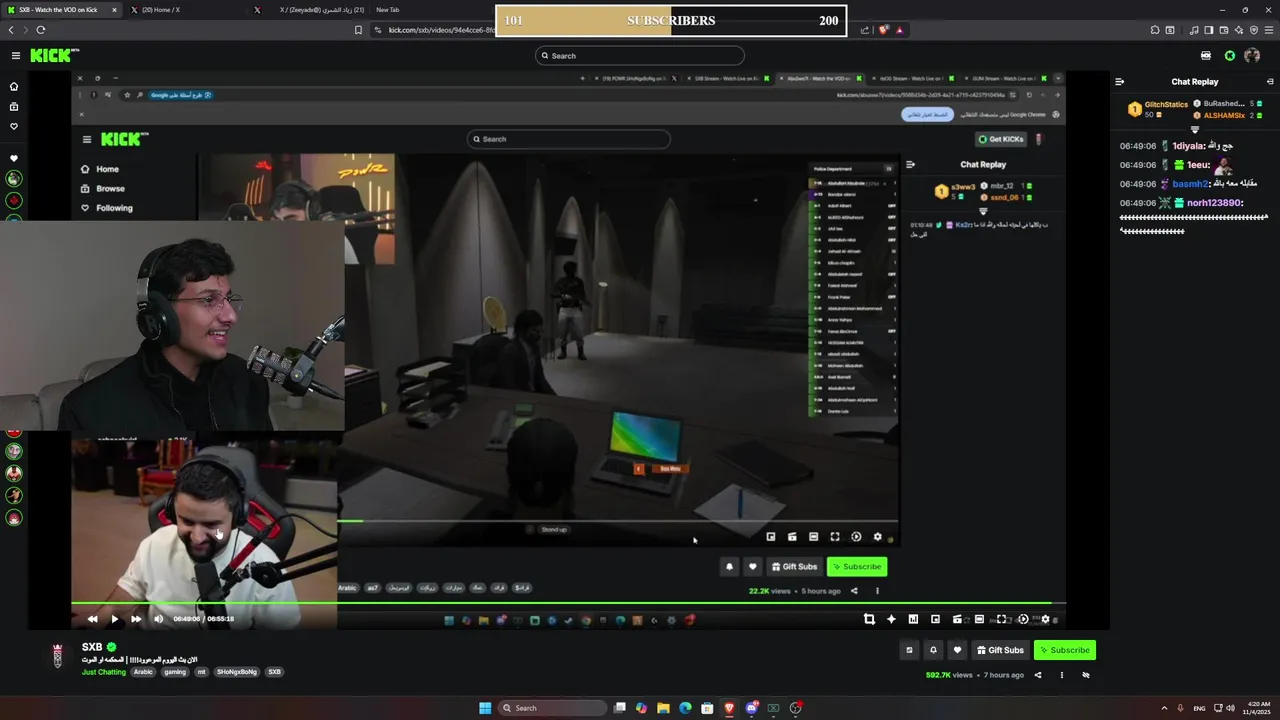The height and width of the screenshot is (720, 1280).
Task: Select the gaming tag
Action: [175, 672]
